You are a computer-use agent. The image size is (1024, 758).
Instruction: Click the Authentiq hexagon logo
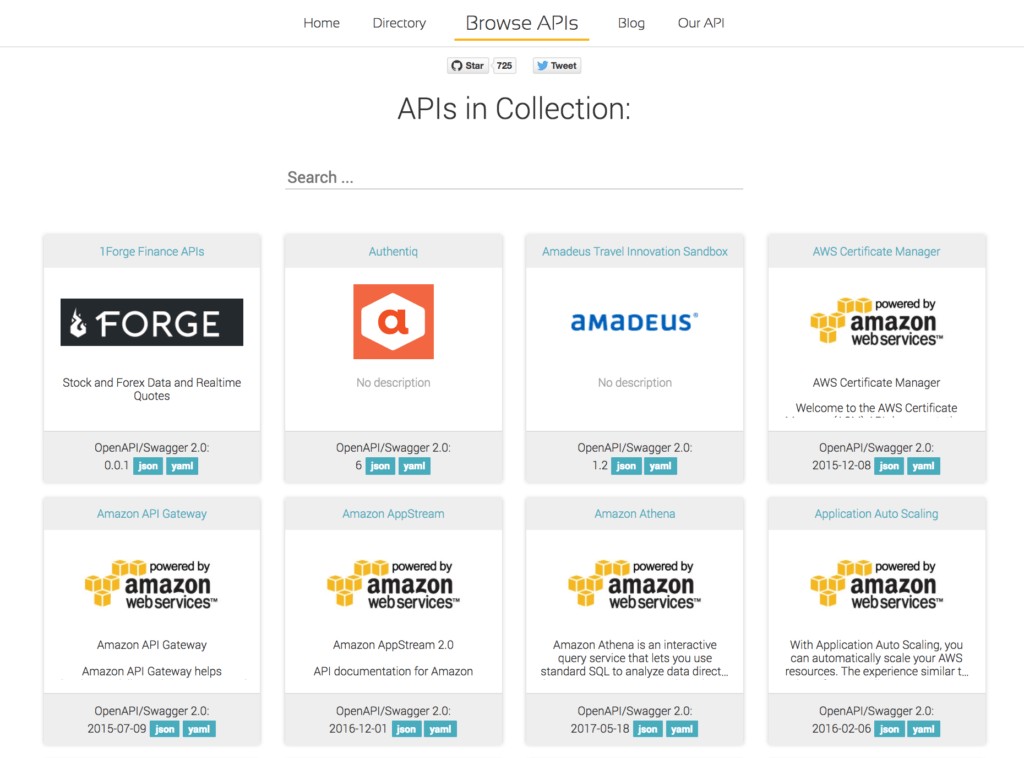pos(393,321)
